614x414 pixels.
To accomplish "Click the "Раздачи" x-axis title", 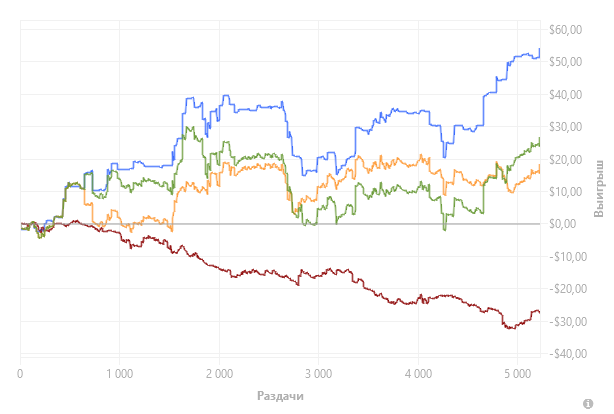I will (x=279, y=396).
